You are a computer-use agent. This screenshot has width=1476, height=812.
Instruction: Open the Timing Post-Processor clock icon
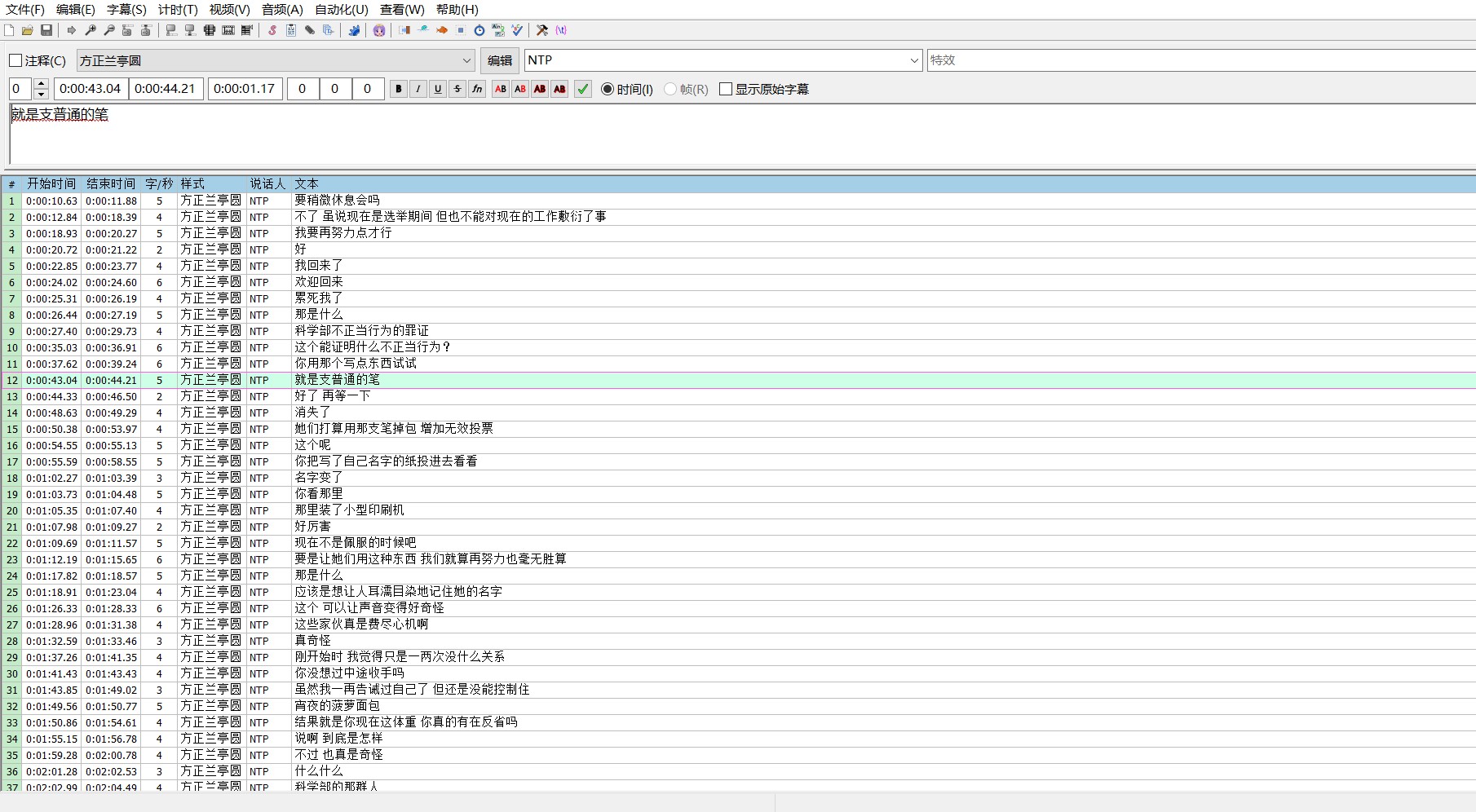479,30
